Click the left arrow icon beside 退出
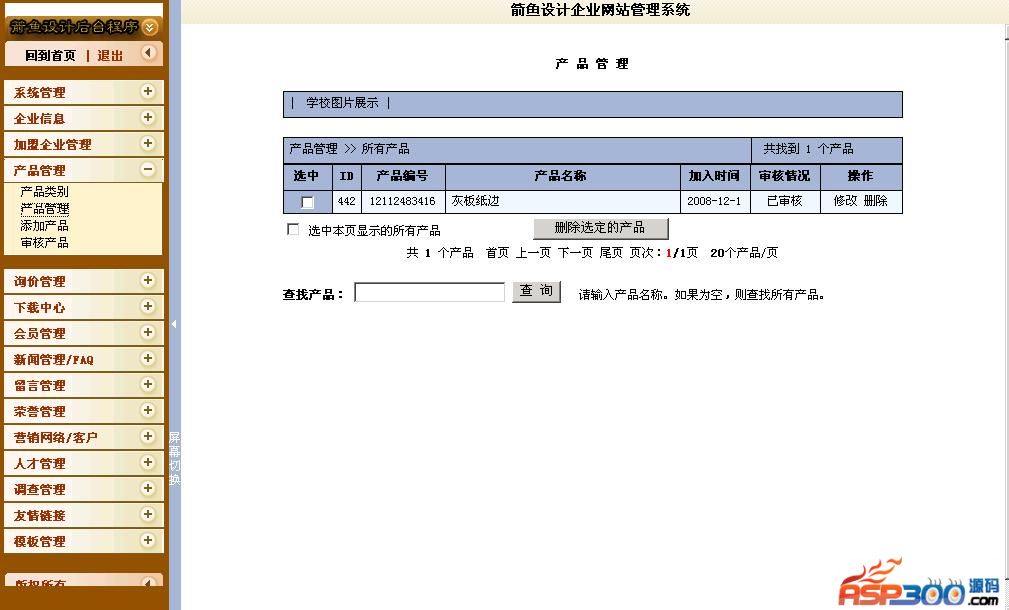 click(x=148, y=53)
